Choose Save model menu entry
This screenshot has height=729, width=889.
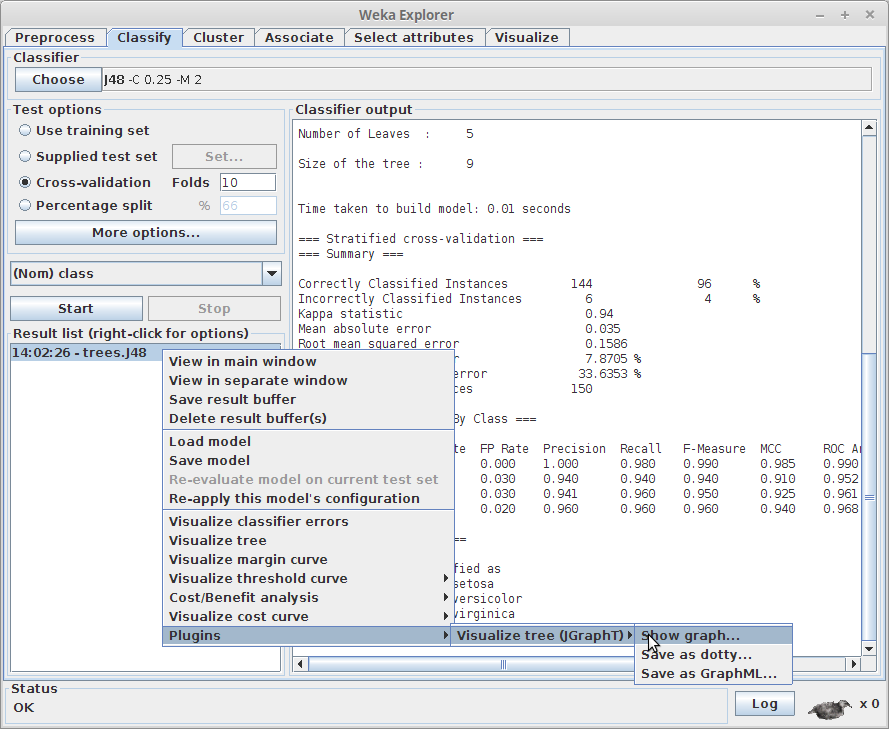pos(308,460)
